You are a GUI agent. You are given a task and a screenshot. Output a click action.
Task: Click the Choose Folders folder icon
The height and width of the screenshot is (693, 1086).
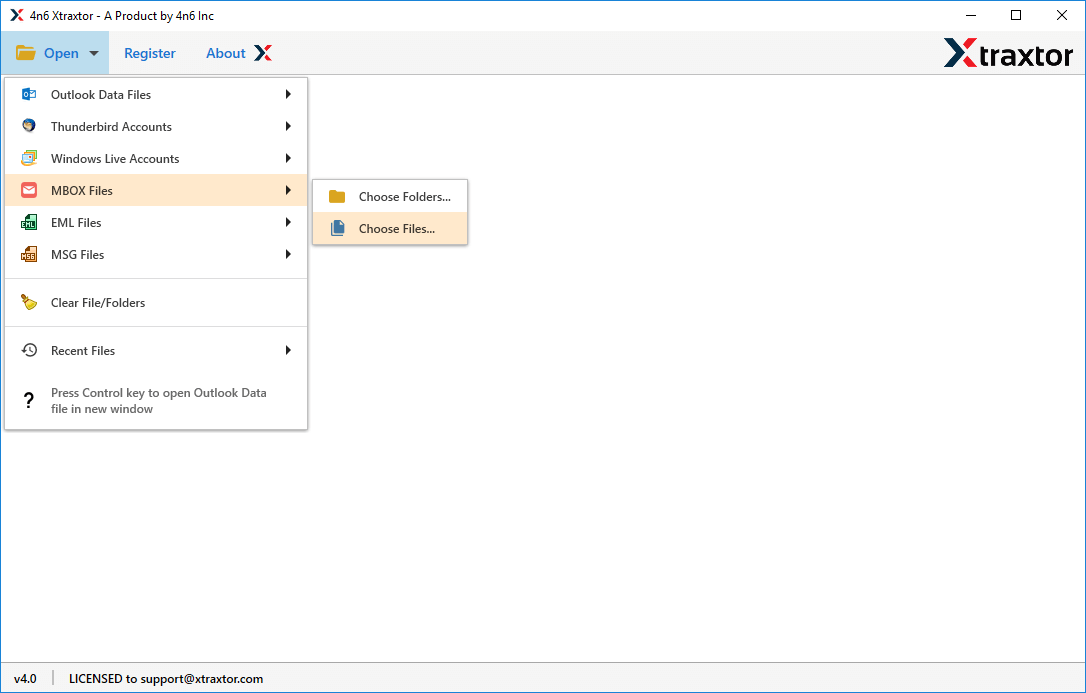click(337, 197)
